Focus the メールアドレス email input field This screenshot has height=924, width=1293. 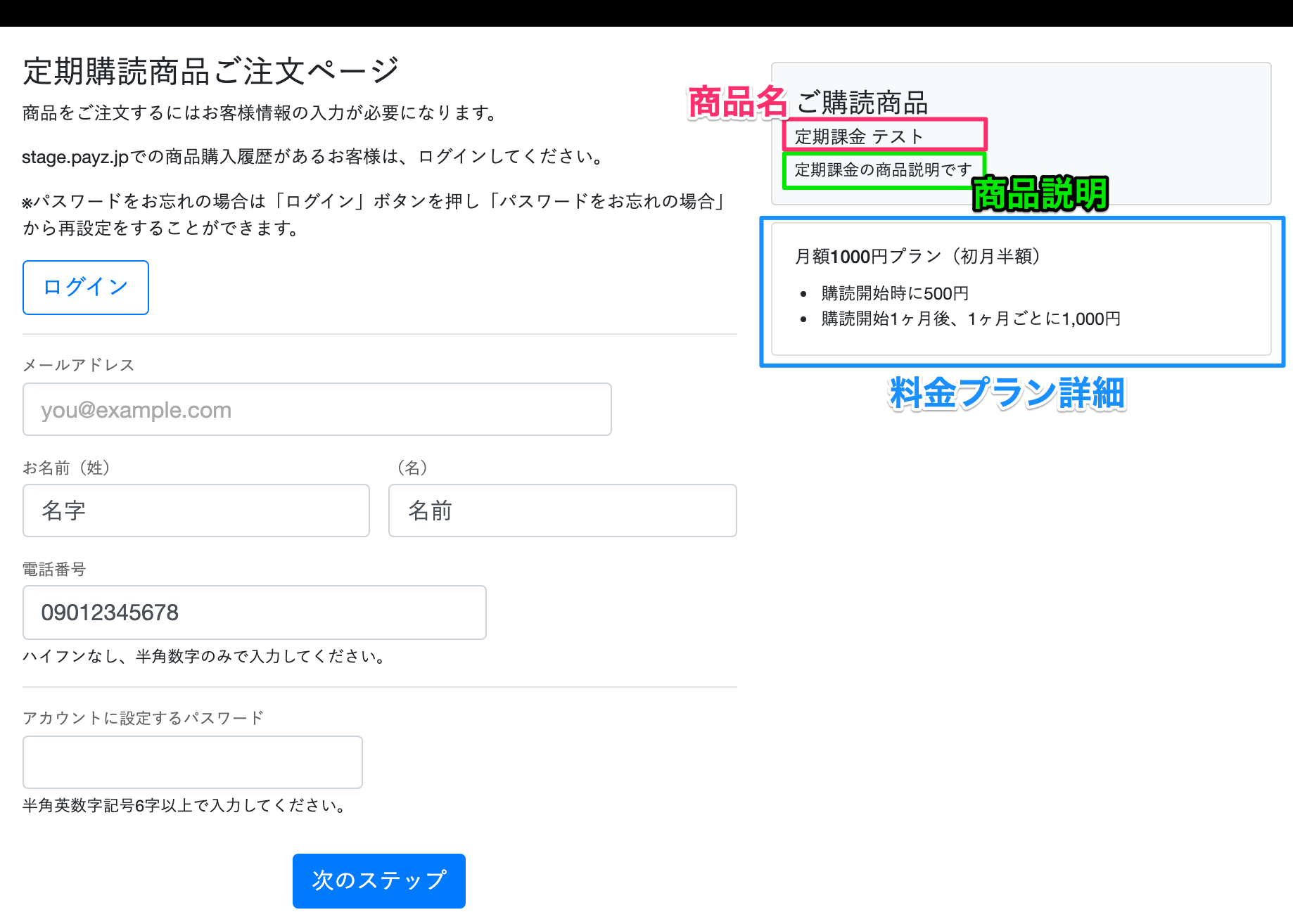click(317, 409)
